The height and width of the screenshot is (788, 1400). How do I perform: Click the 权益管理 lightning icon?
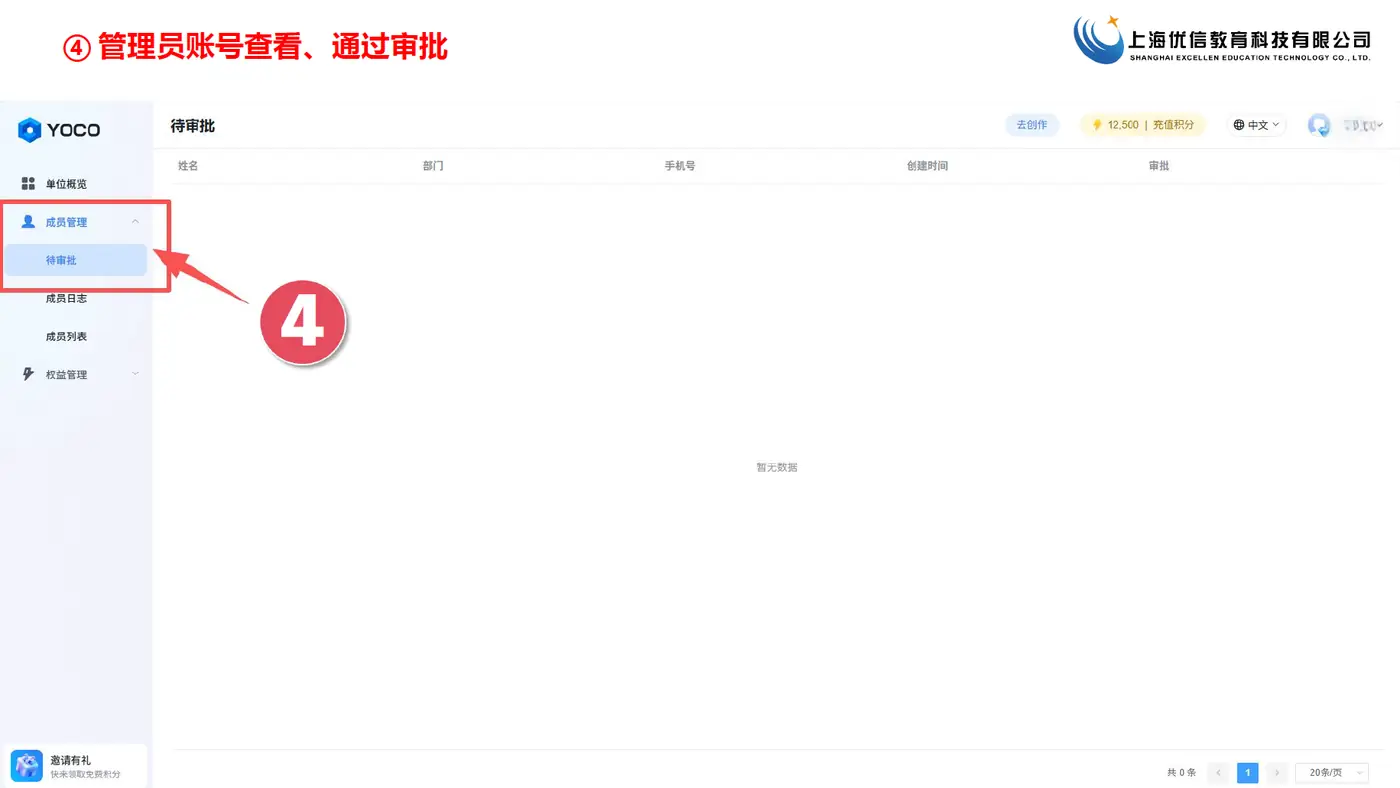pyautogui.click(x=28, y=374)
